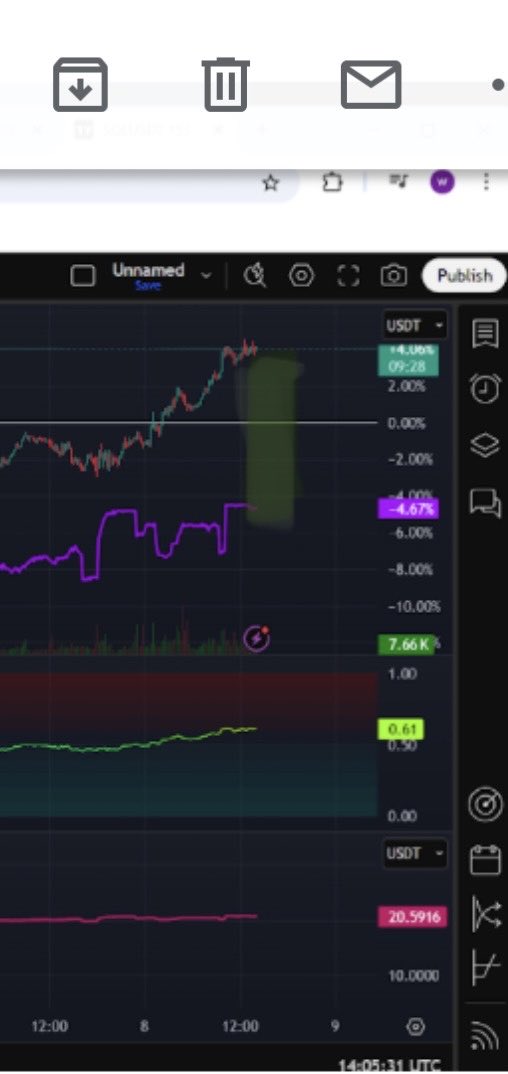The height and width of the screenshot is (1074, 508).
Task: Click the 7.66 K volume label
Action: [x=407, y=644]
